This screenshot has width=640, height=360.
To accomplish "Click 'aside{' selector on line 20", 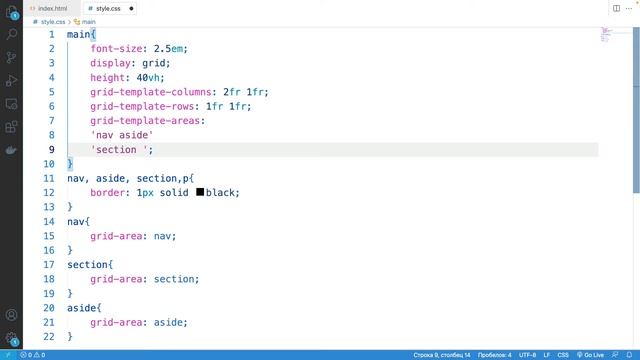I will [x=84, y=308].
